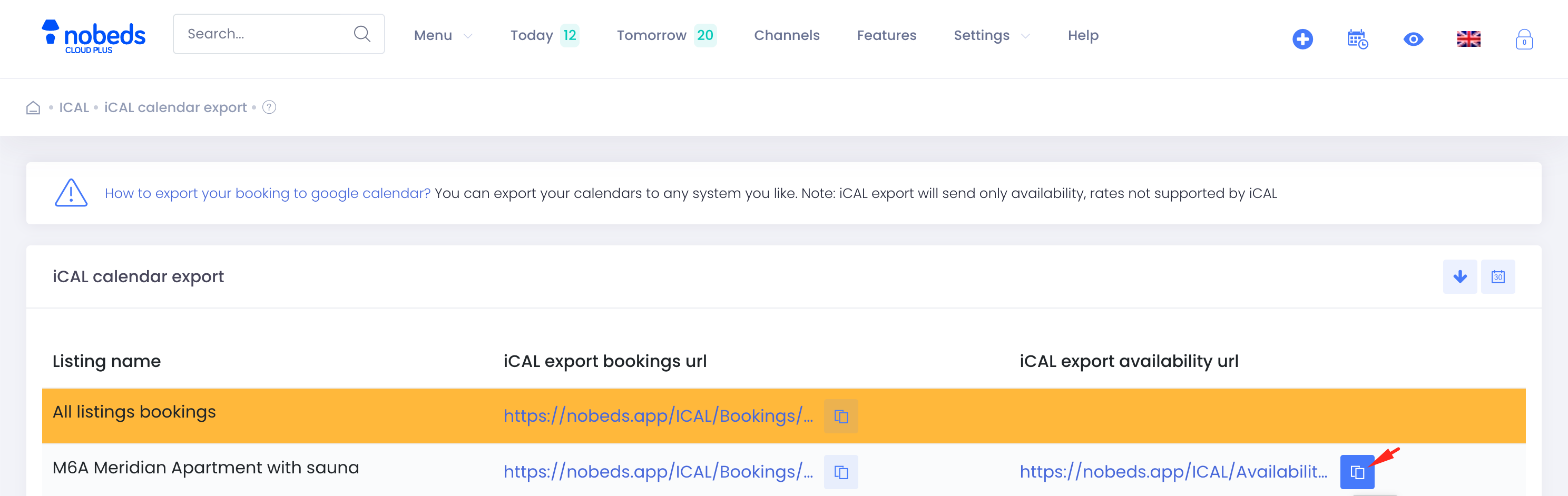
Task: Open the google calendar export guide link
Action: (267, 193)
